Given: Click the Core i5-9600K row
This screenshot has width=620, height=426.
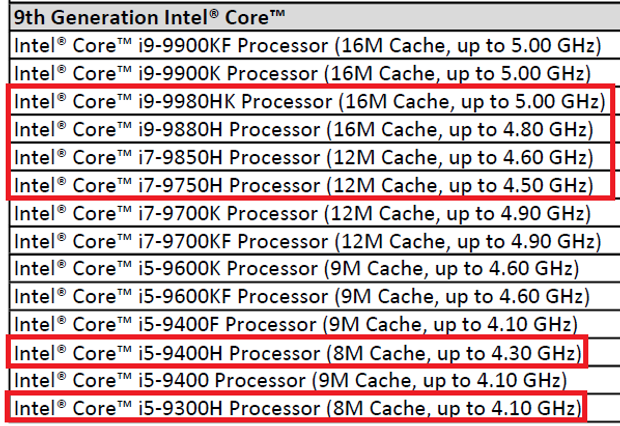Looking at the screenshot, I should 296,269.
